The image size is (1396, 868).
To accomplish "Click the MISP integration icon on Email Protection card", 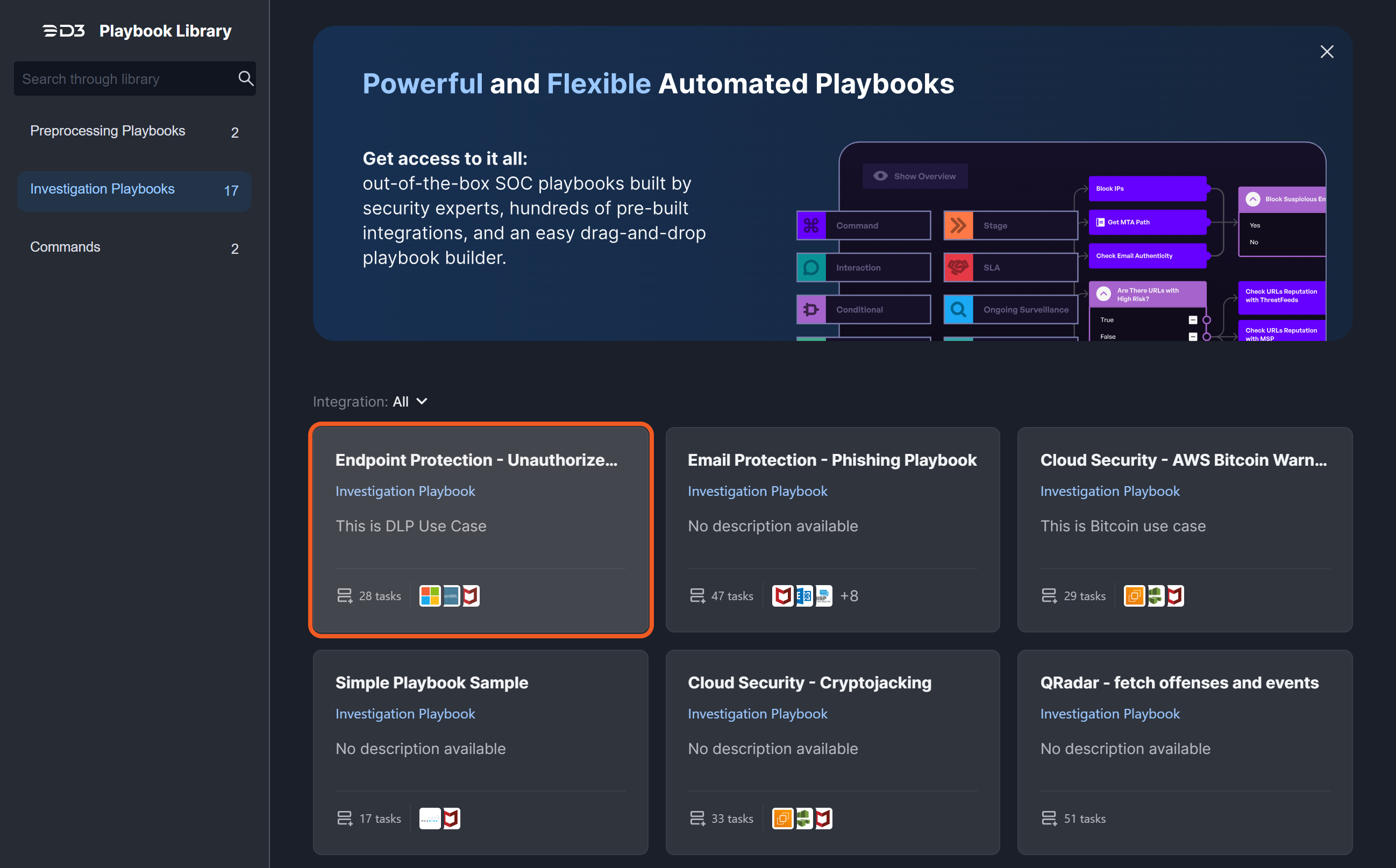I will (824, 595).
